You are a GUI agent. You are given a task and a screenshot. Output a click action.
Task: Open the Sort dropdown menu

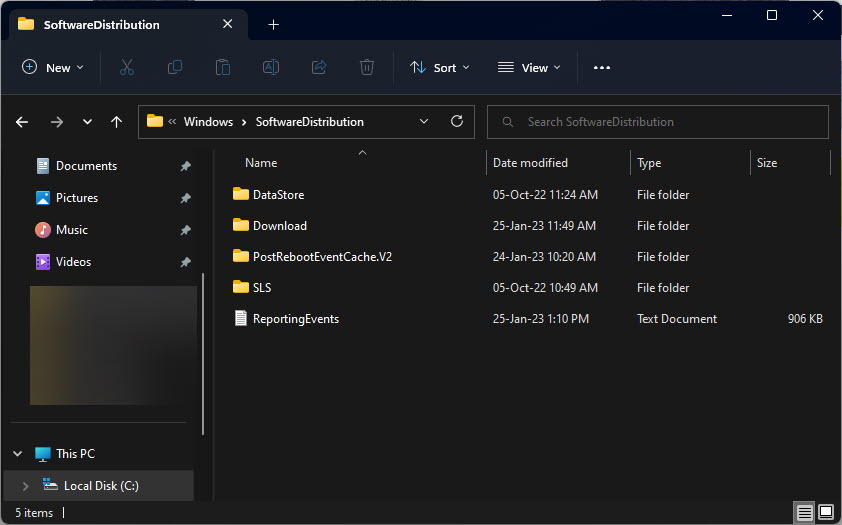(439, 68)
